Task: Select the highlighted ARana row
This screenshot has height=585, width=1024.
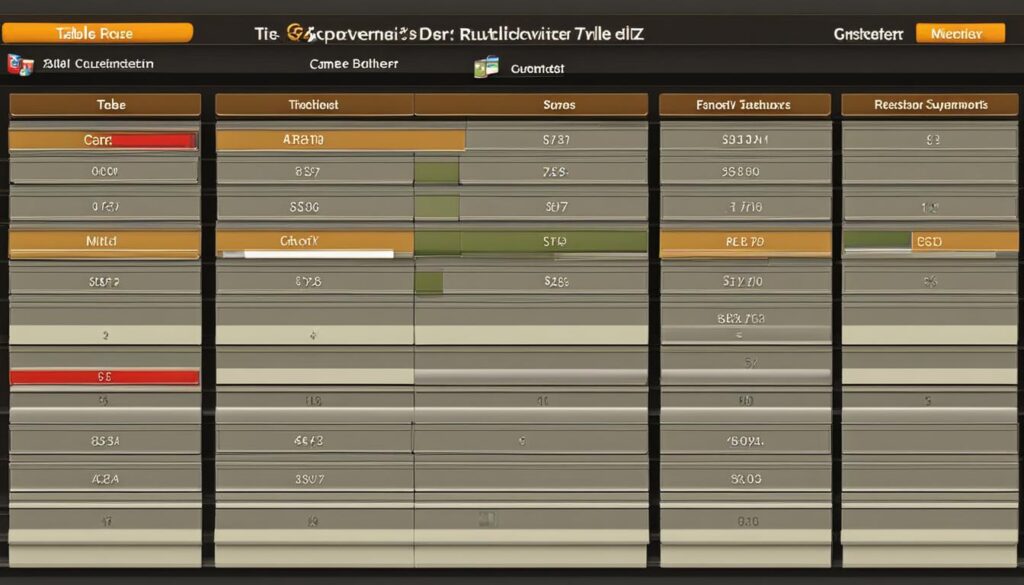Action: [340, 140]
